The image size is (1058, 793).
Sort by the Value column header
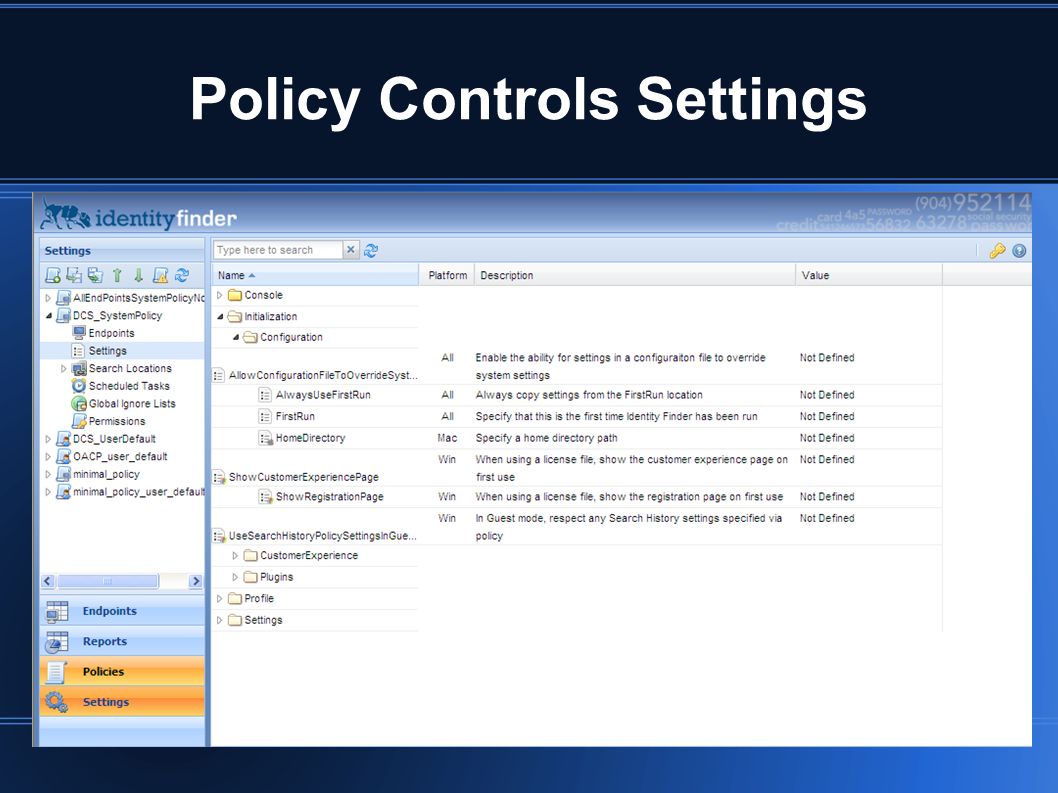869,275
